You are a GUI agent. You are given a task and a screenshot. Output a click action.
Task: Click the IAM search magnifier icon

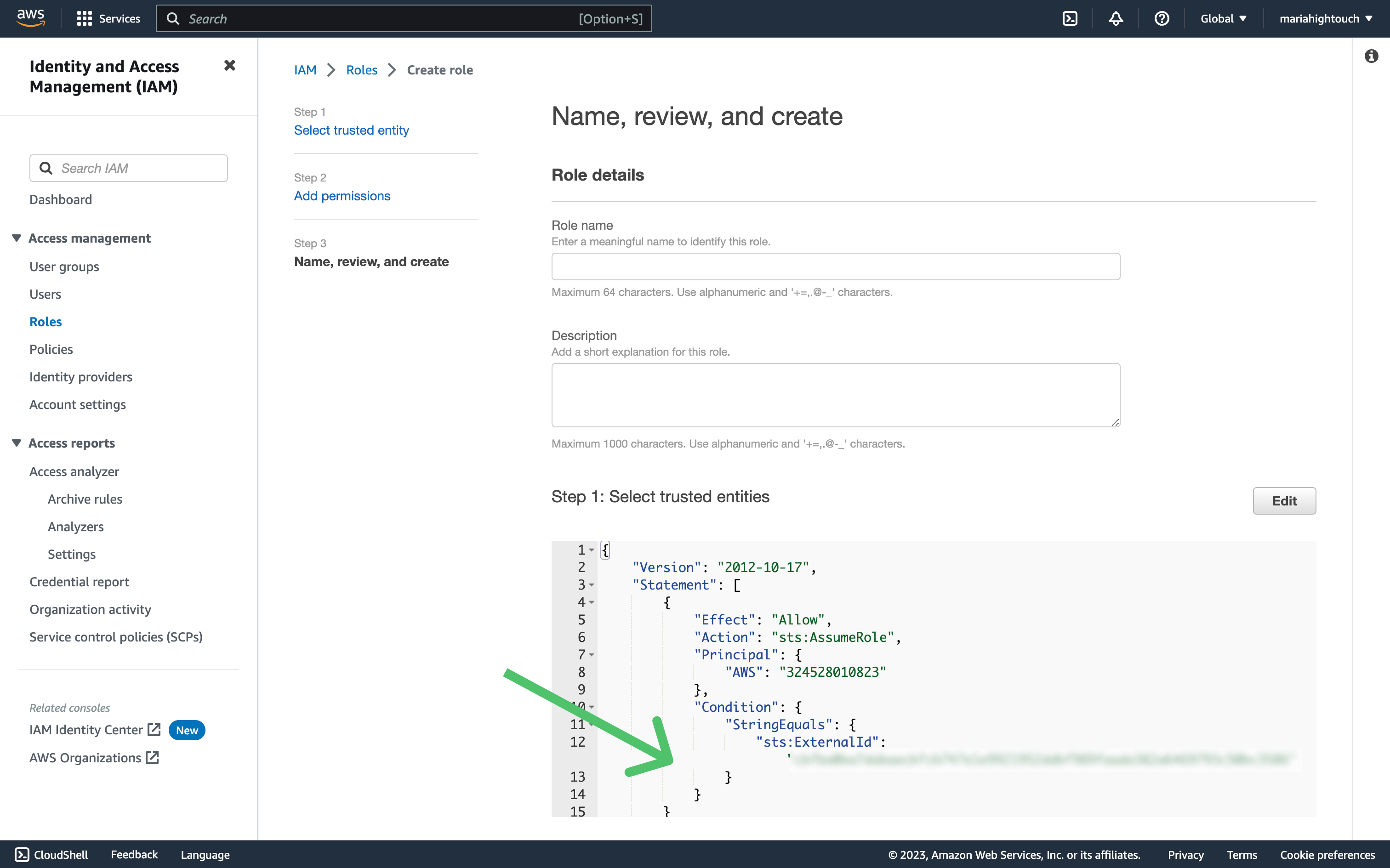coord(45,167)
